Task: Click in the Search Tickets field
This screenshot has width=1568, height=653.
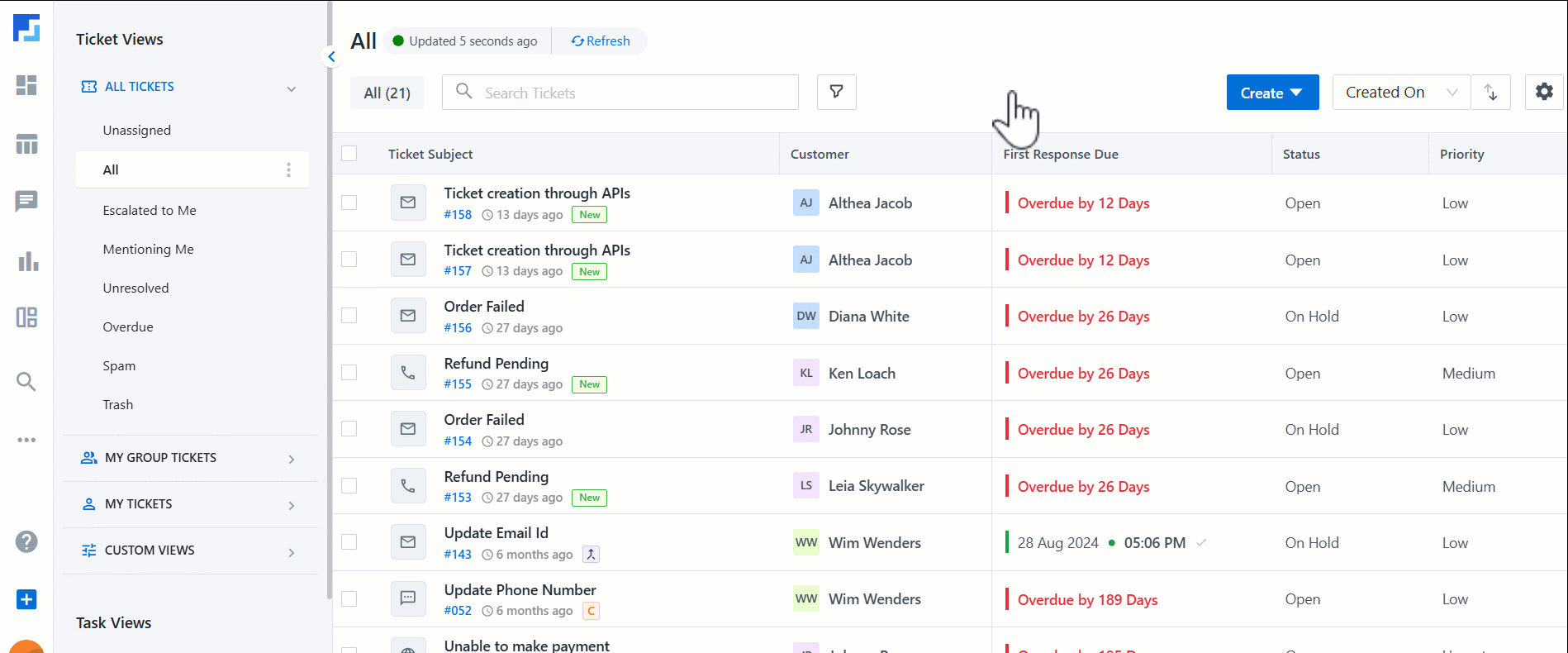Action: pyautogui.click(x=620, y=92)
